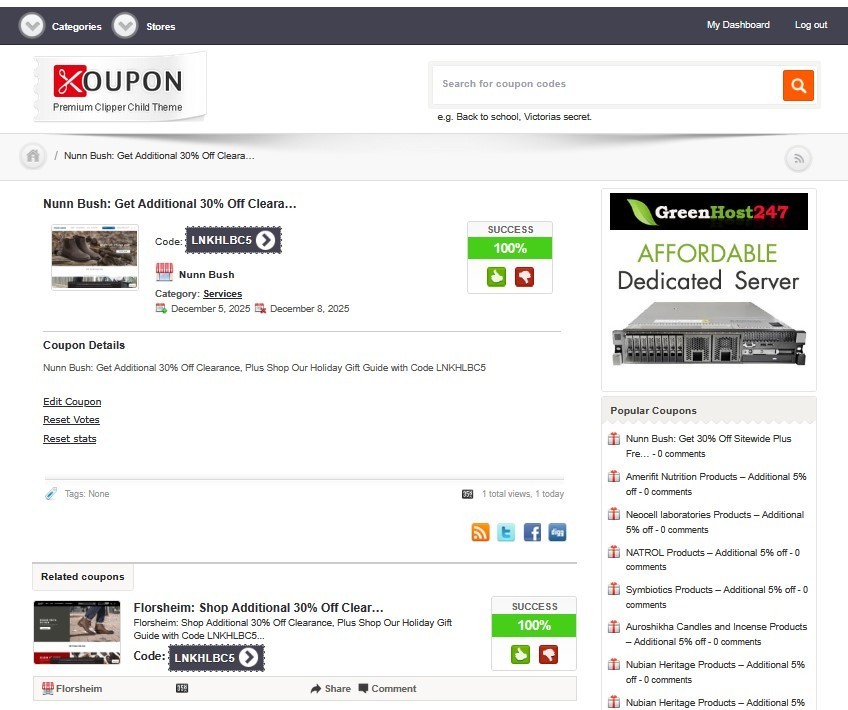Viewport: 848px width, 710px height.
Task: Open the Nunn Bush coupon title
Action: tap(169, 204)
